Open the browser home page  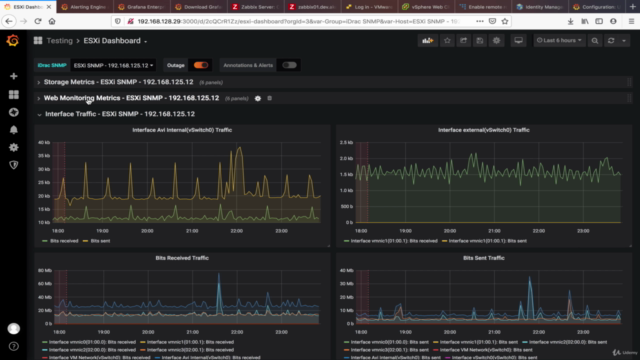(52, 21)
